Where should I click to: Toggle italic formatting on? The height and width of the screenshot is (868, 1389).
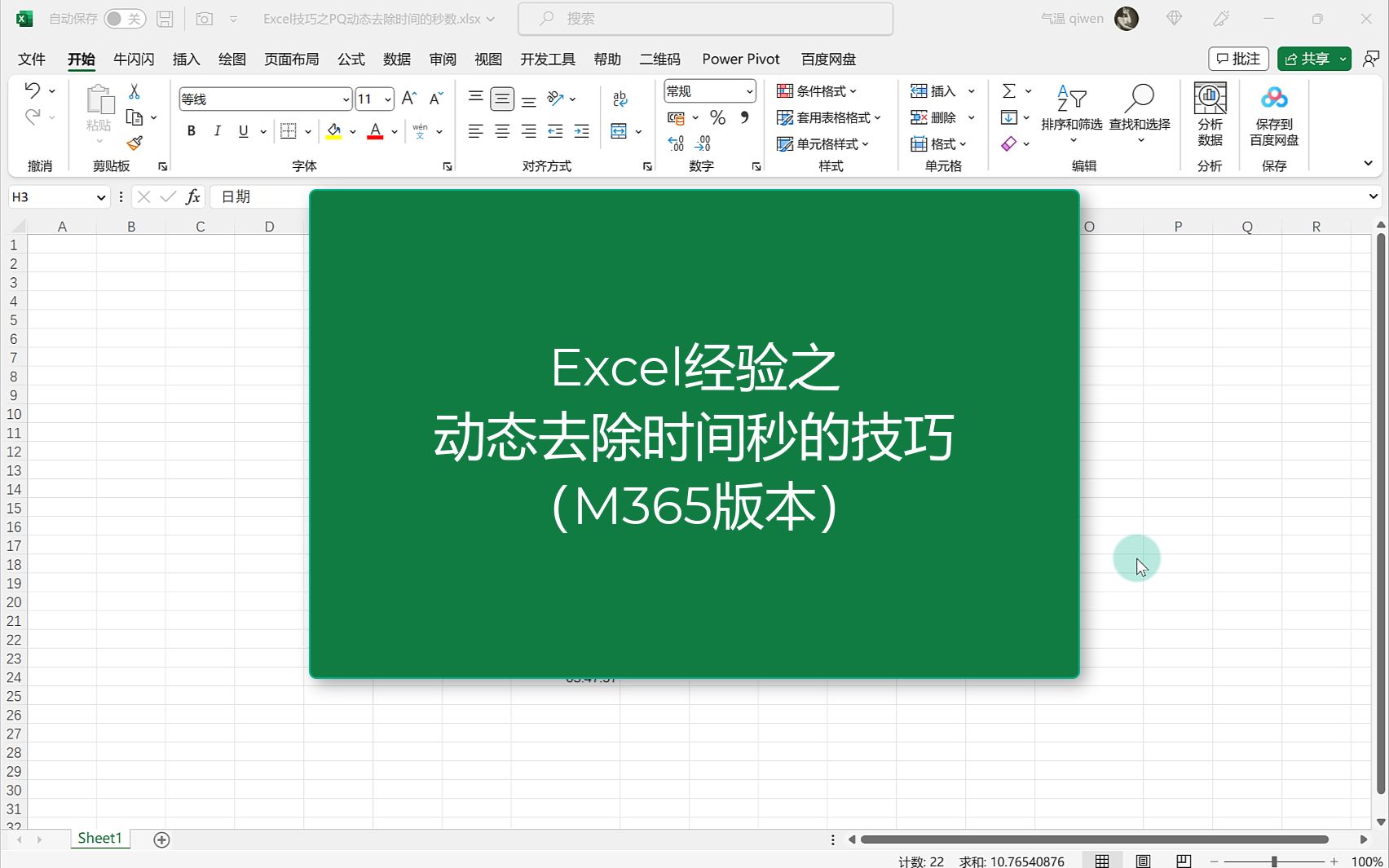[217, 130]
